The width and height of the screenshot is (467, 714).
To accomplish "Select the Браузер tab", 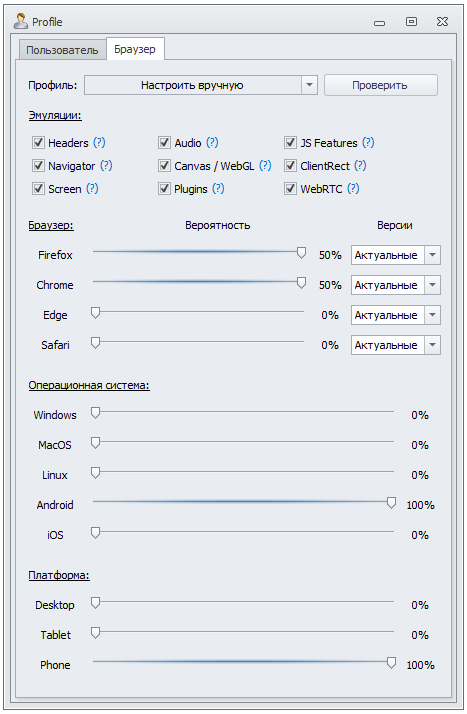I will click(135, 49).
